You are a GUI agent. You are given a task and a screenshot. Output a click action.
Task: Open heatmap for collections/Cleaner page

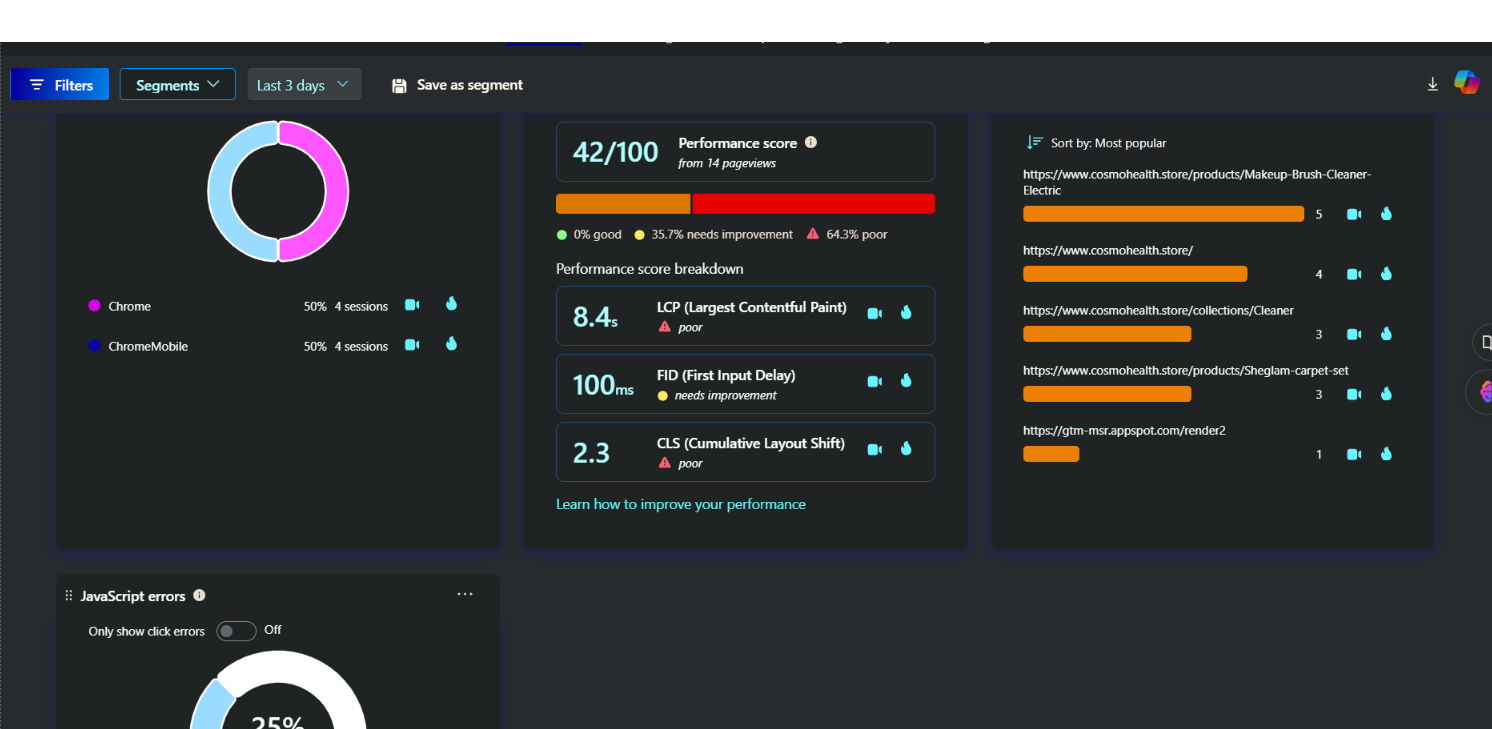1386,333
